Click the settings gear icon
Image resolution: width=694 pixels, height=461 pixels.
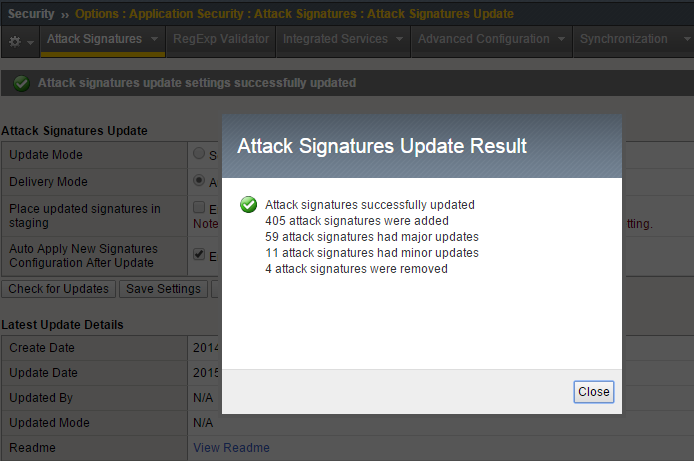pos(14,40)
